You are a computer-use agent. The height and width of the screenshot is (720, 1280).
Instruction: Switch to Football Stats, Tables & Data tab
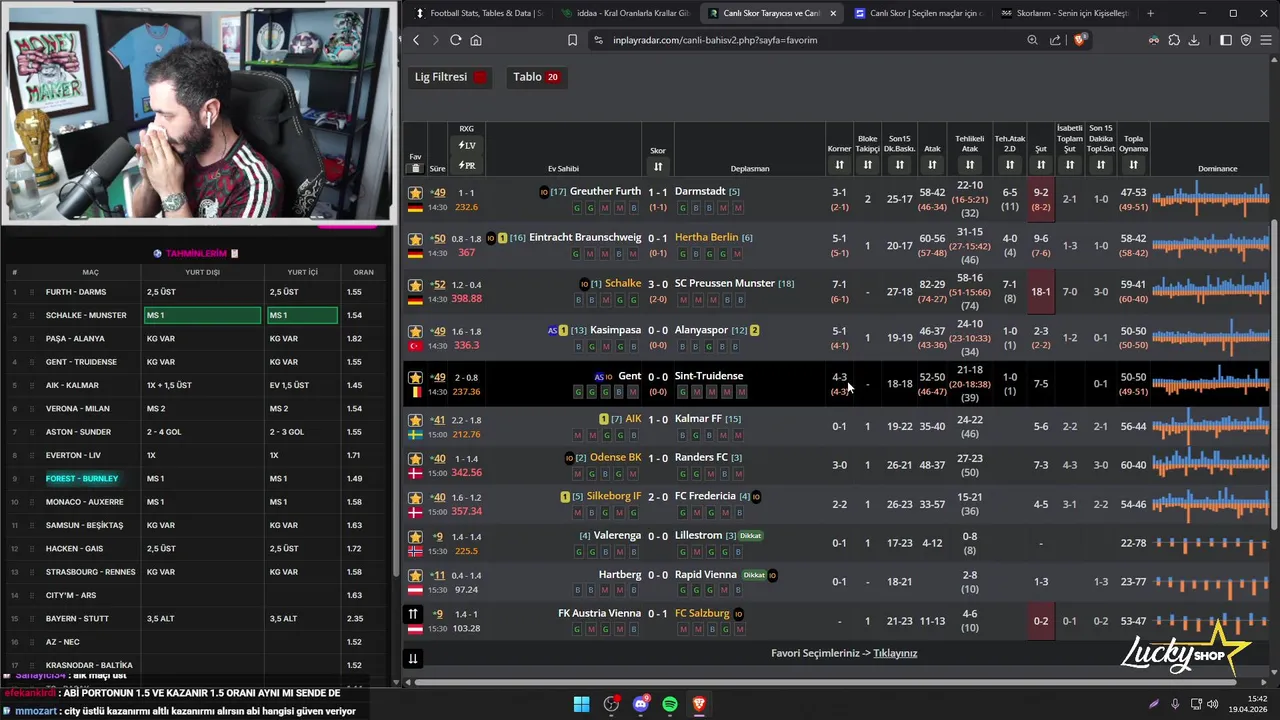(478, 13)
